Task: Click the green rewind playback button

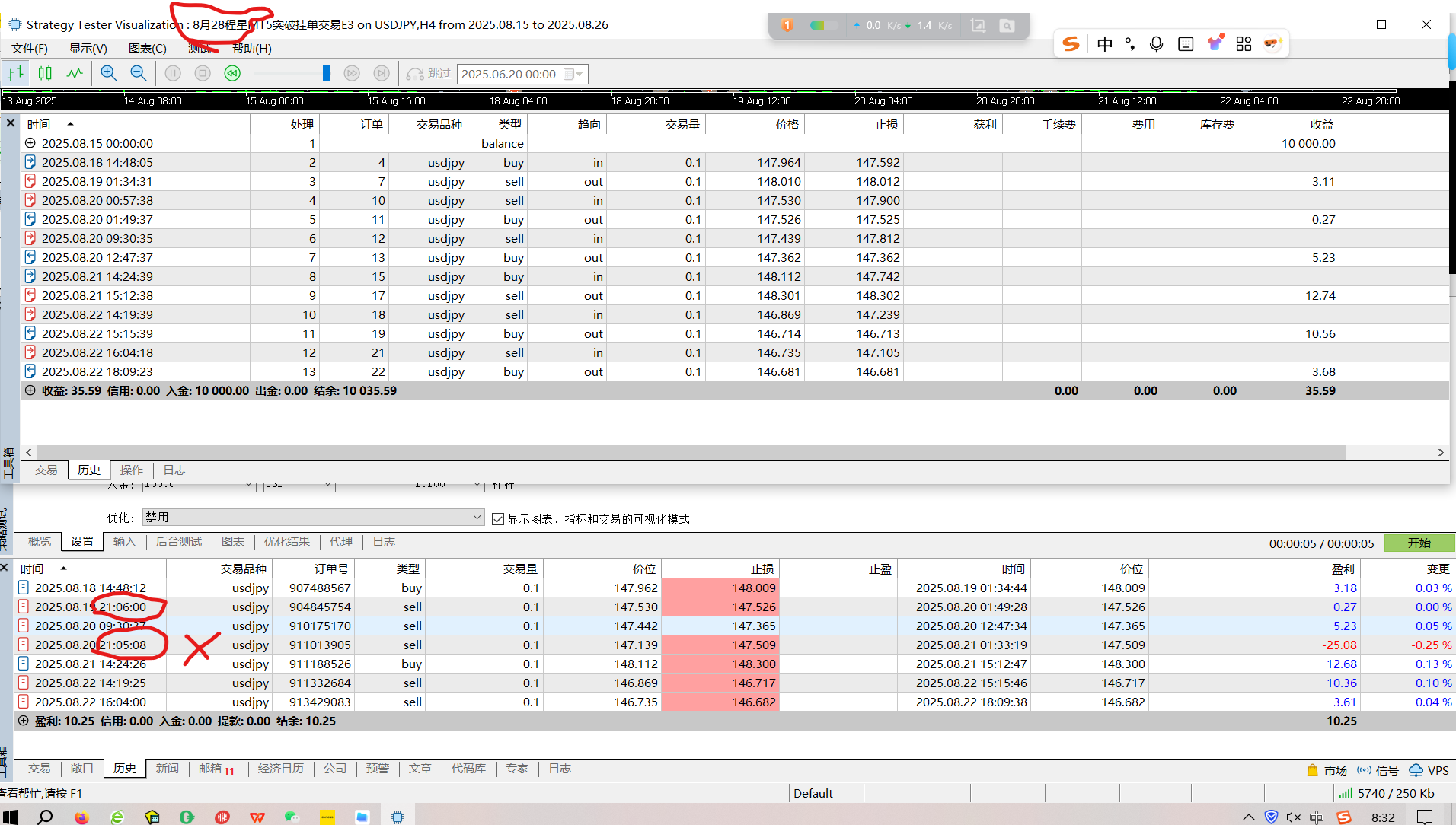Action: click(232, 74)
